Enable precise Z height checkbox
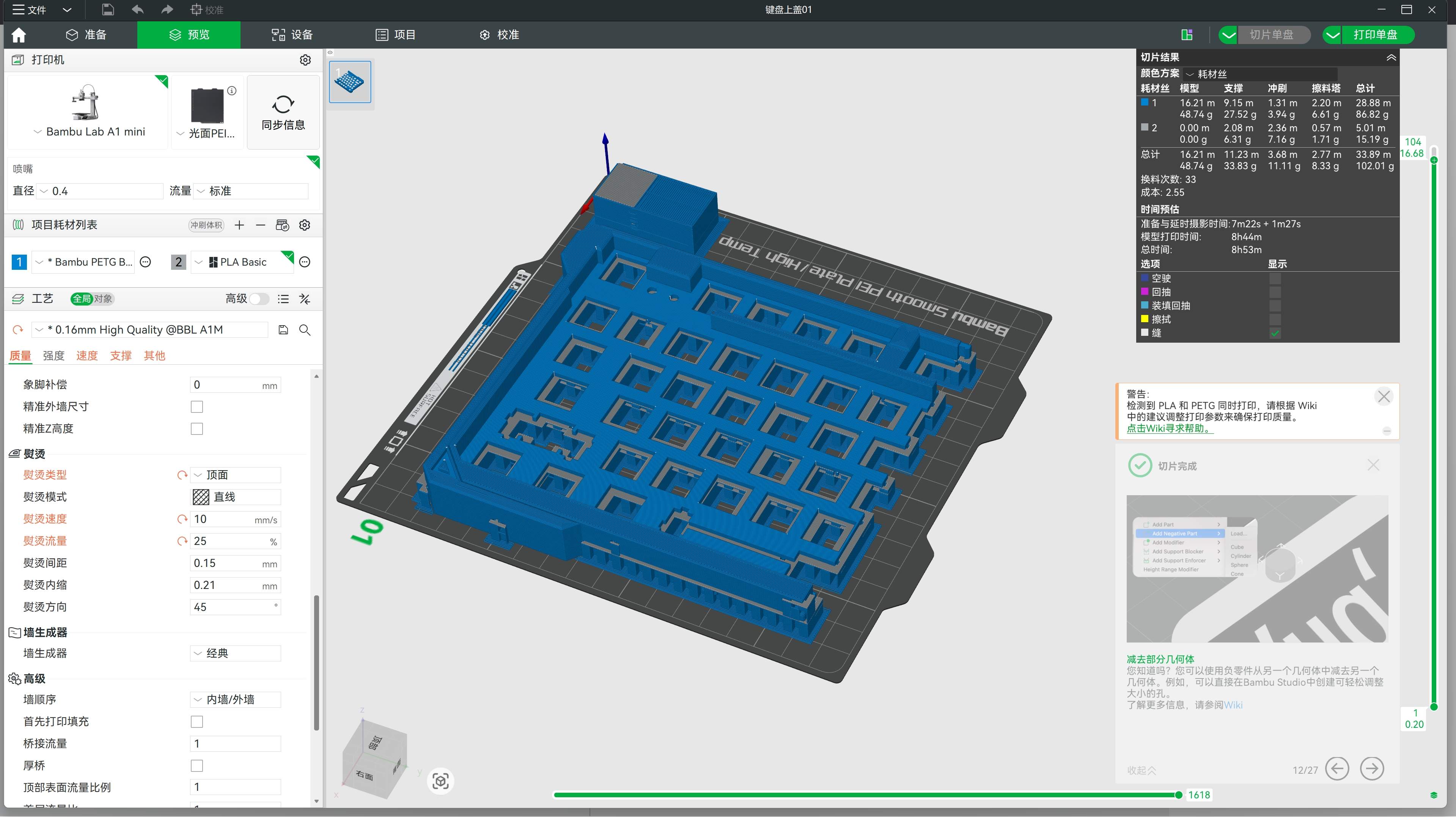The width and height of the screenshot is (1456, 817). [x=197, y=428]
